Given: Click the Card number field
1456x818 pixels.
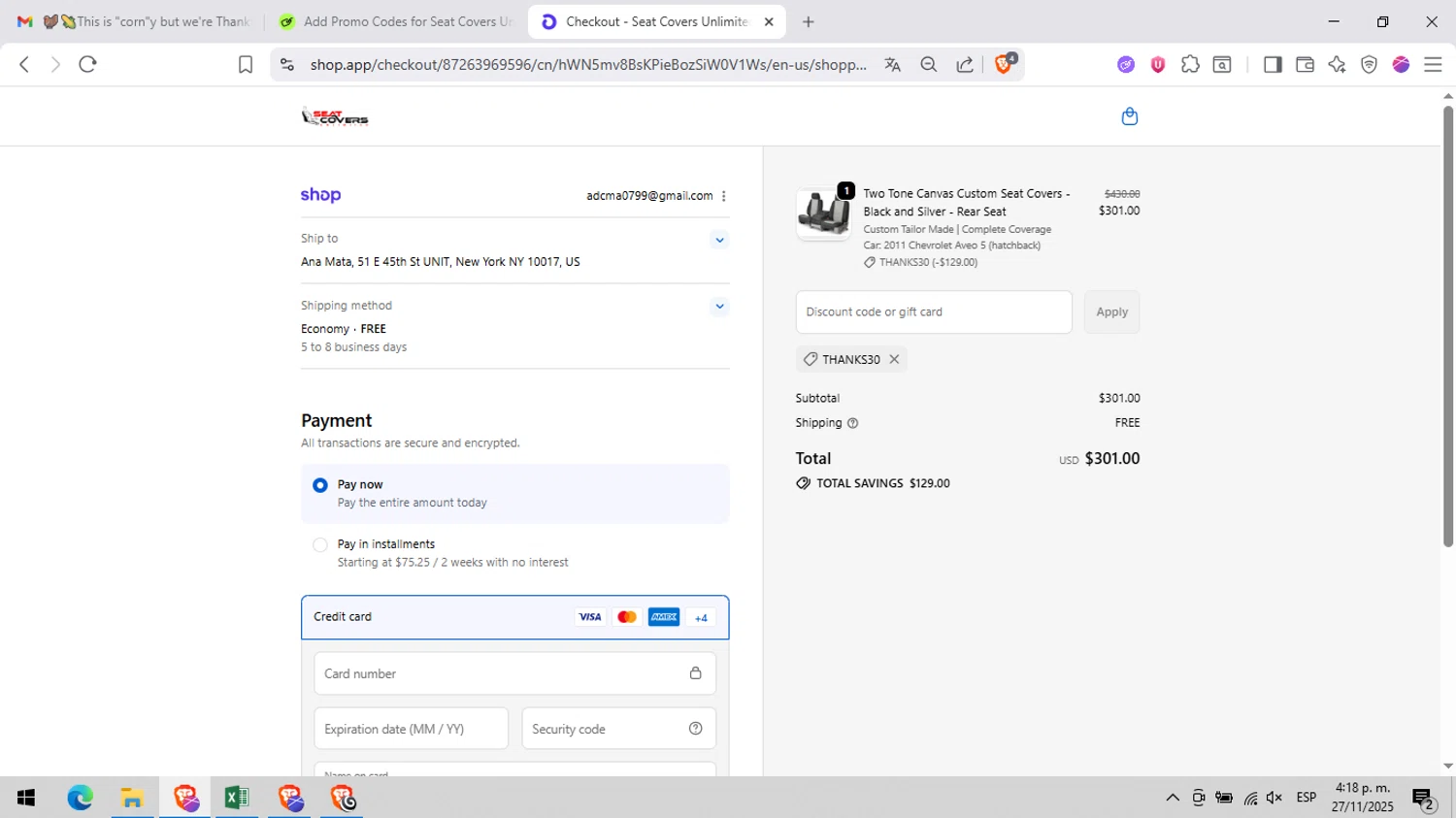Looking at the screenshot, I should point(514,673).
